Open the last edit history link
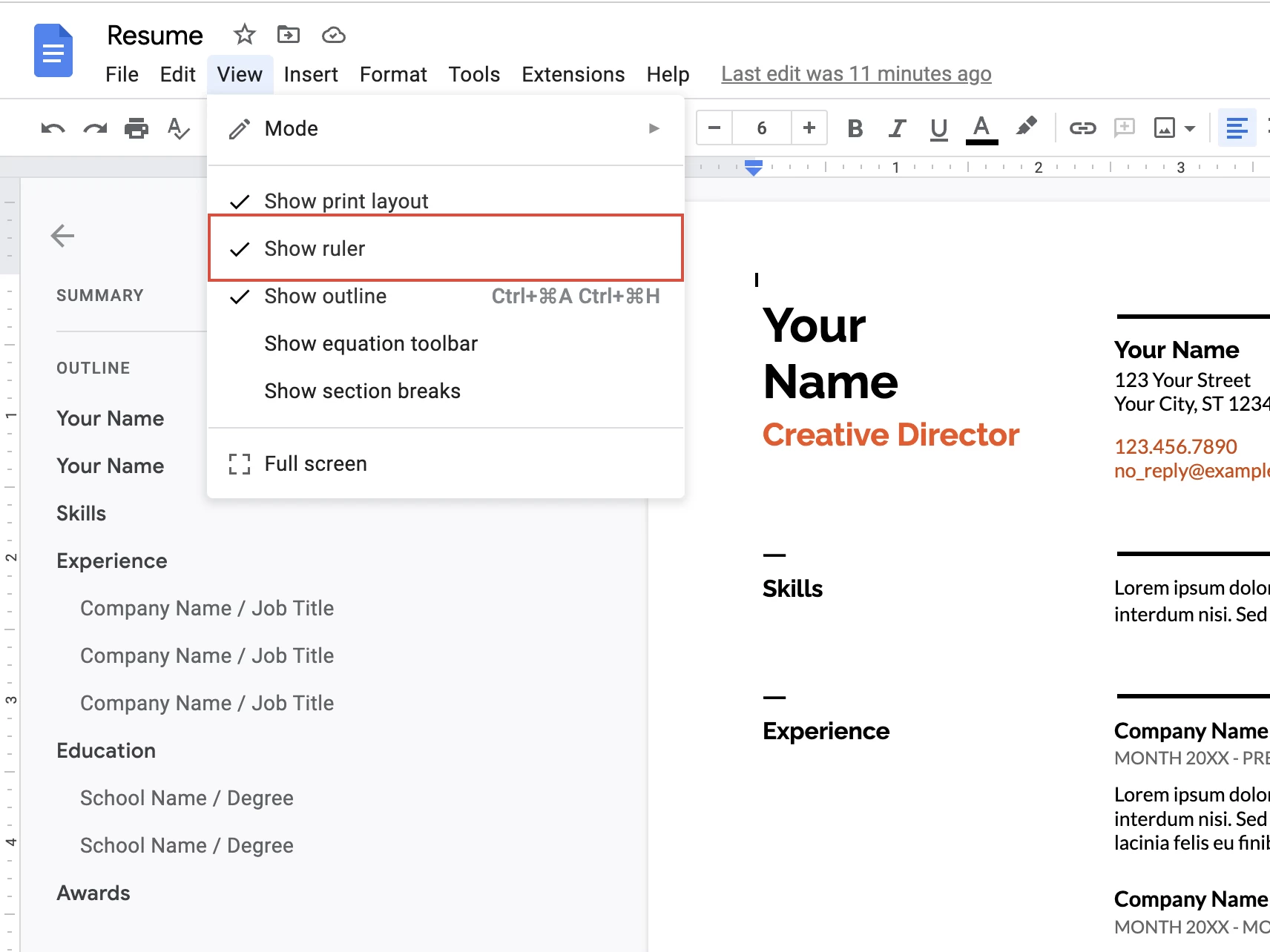1270x952 pixels. tap(855, 74)
